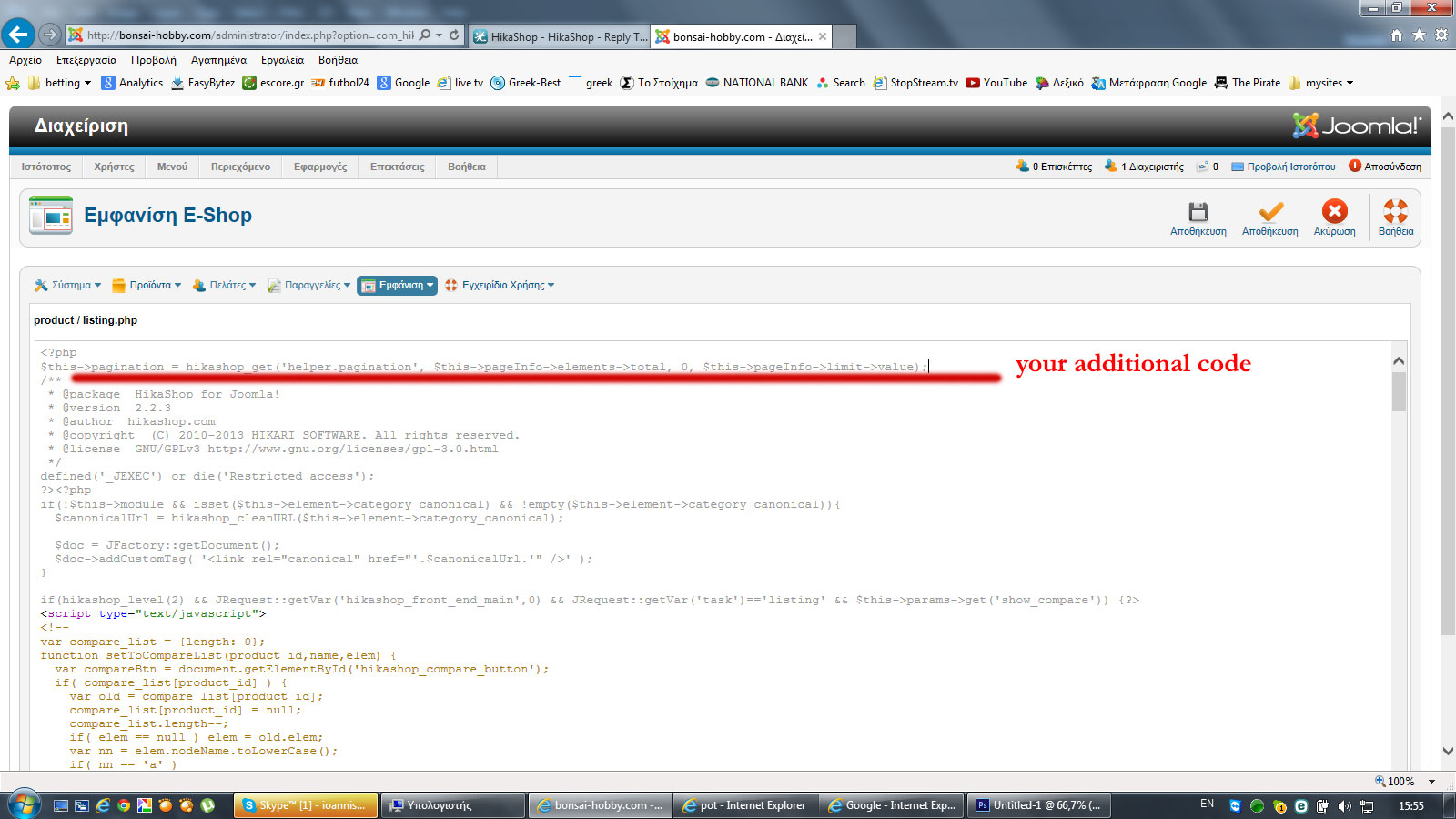Open the network connection tray icon
The width and height of the screenshot is (1456, 819).
1367,806
